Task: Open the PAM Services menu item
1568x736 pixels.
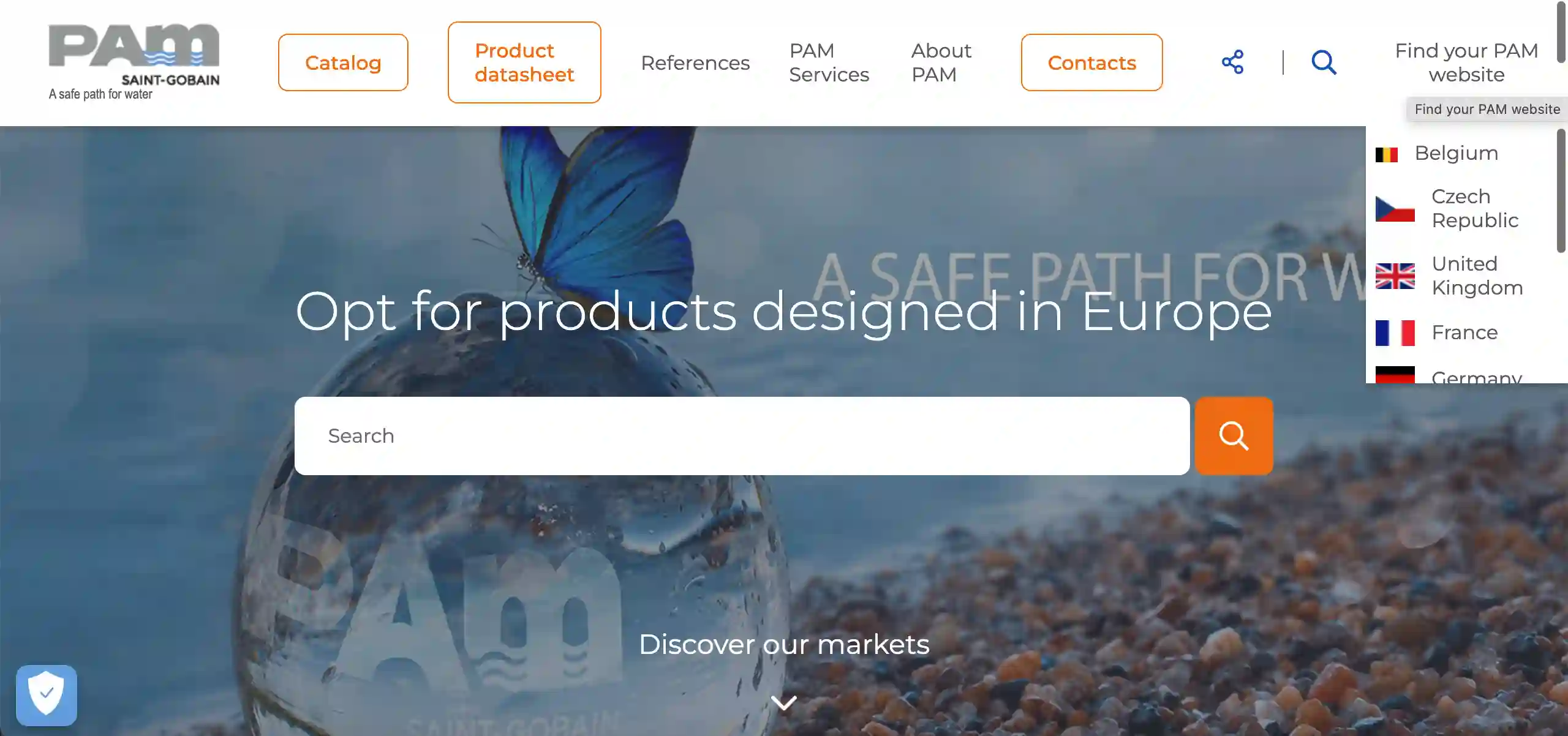Action: click(829, 62)
